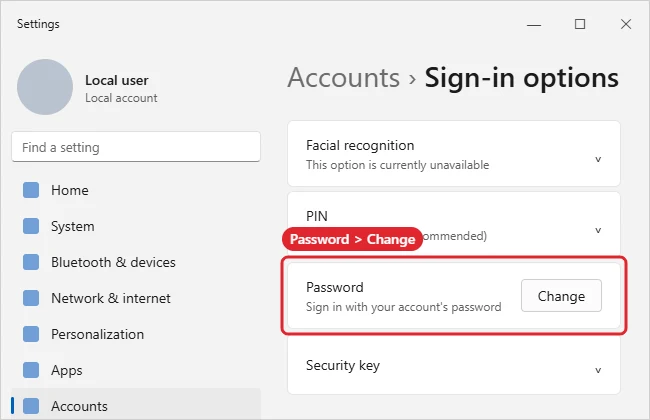
Task: Select Apps in the sidebar
Action: pos(136,370)
